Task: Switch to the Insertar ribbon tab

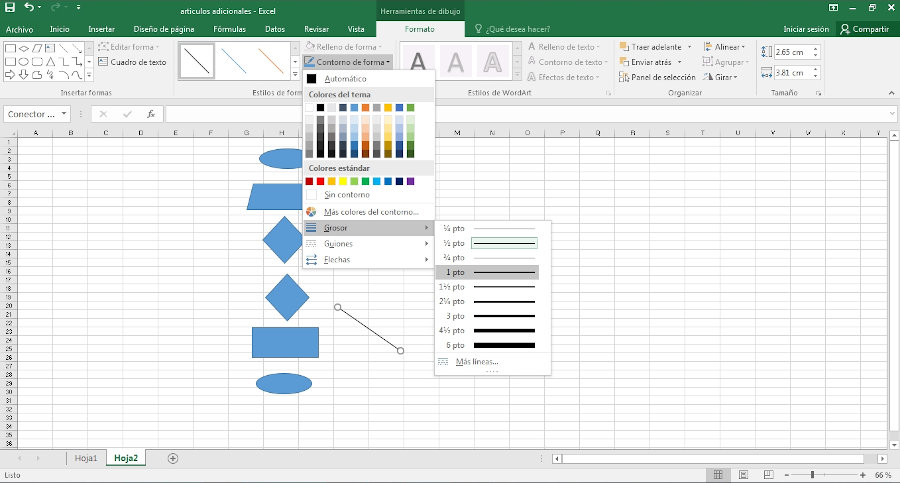Action: point(101,29)
